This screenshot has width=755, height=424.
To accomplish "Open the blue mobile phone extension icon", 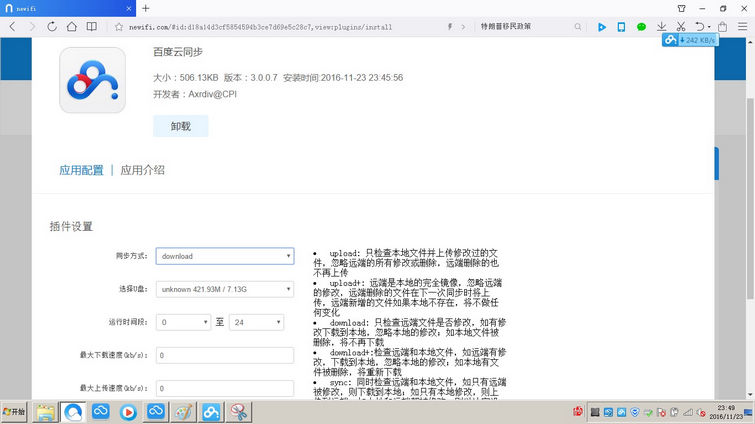I will coord(621,27).
